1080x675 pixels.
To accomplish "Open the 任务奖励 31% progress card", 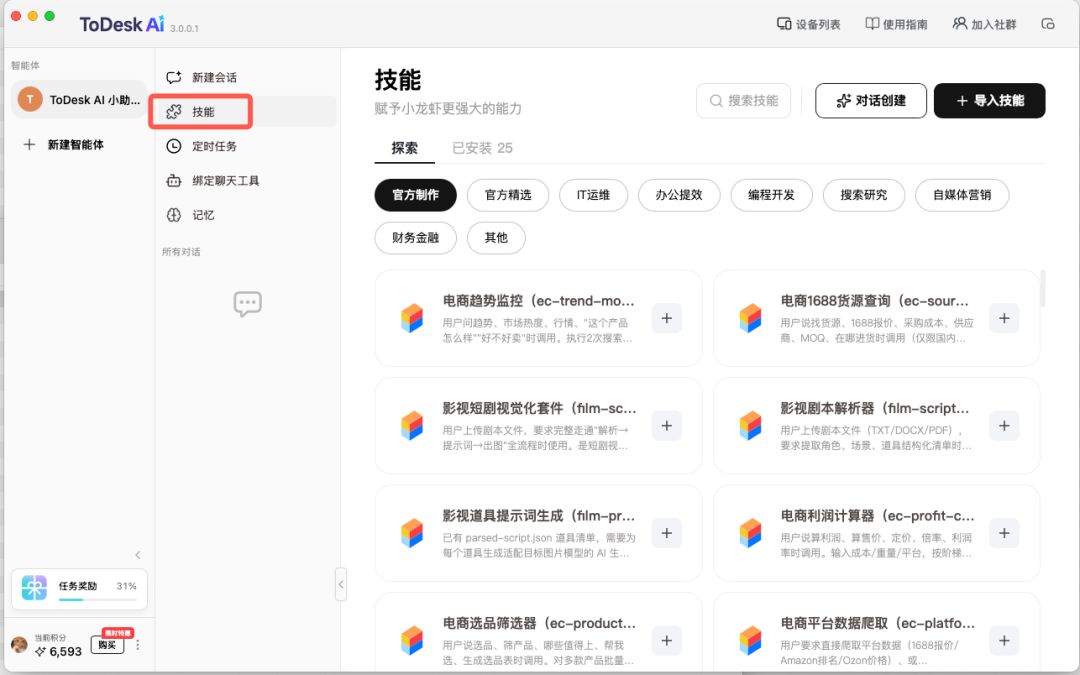I will (79, 590).
